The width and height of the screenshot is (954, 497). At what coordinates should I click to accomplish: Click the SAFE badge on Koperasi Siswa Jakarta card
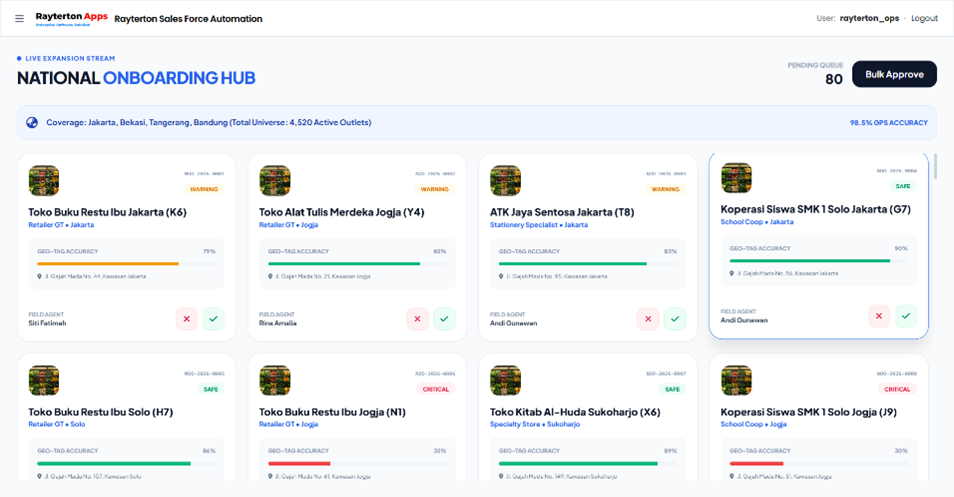[903, 186]
